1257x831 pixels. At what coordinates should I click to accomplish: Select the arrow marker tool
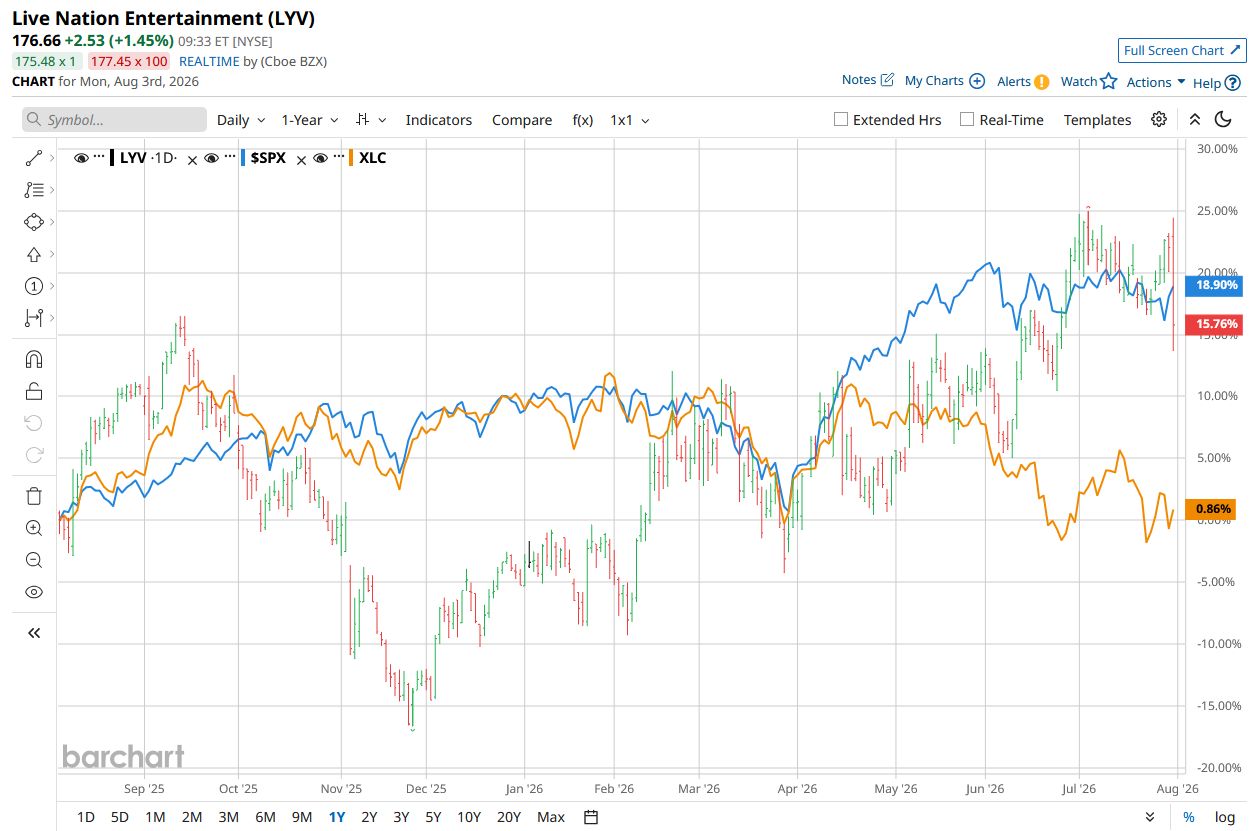(x=33, y=254)
